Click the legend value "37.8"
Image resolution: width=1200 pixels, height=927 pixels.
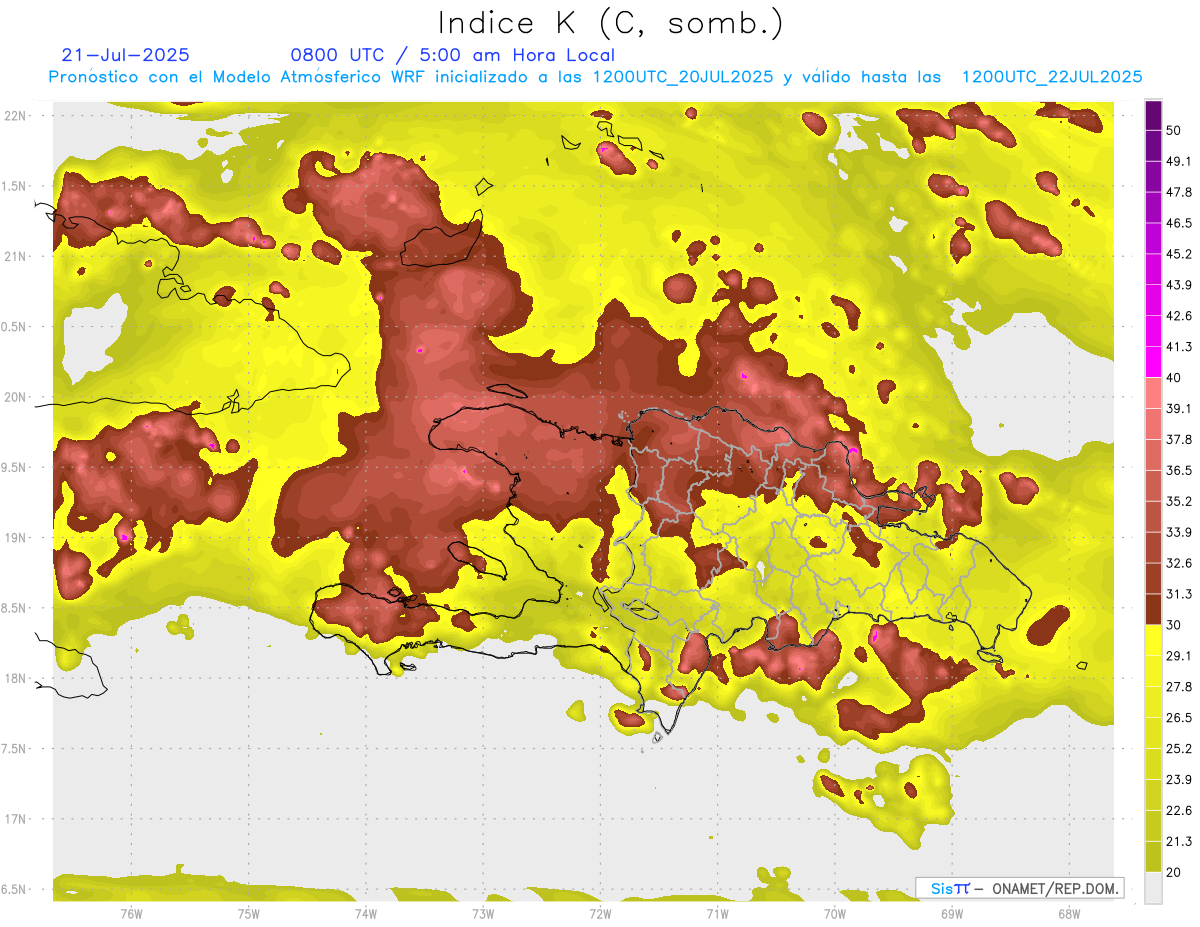click(1180, 440)
